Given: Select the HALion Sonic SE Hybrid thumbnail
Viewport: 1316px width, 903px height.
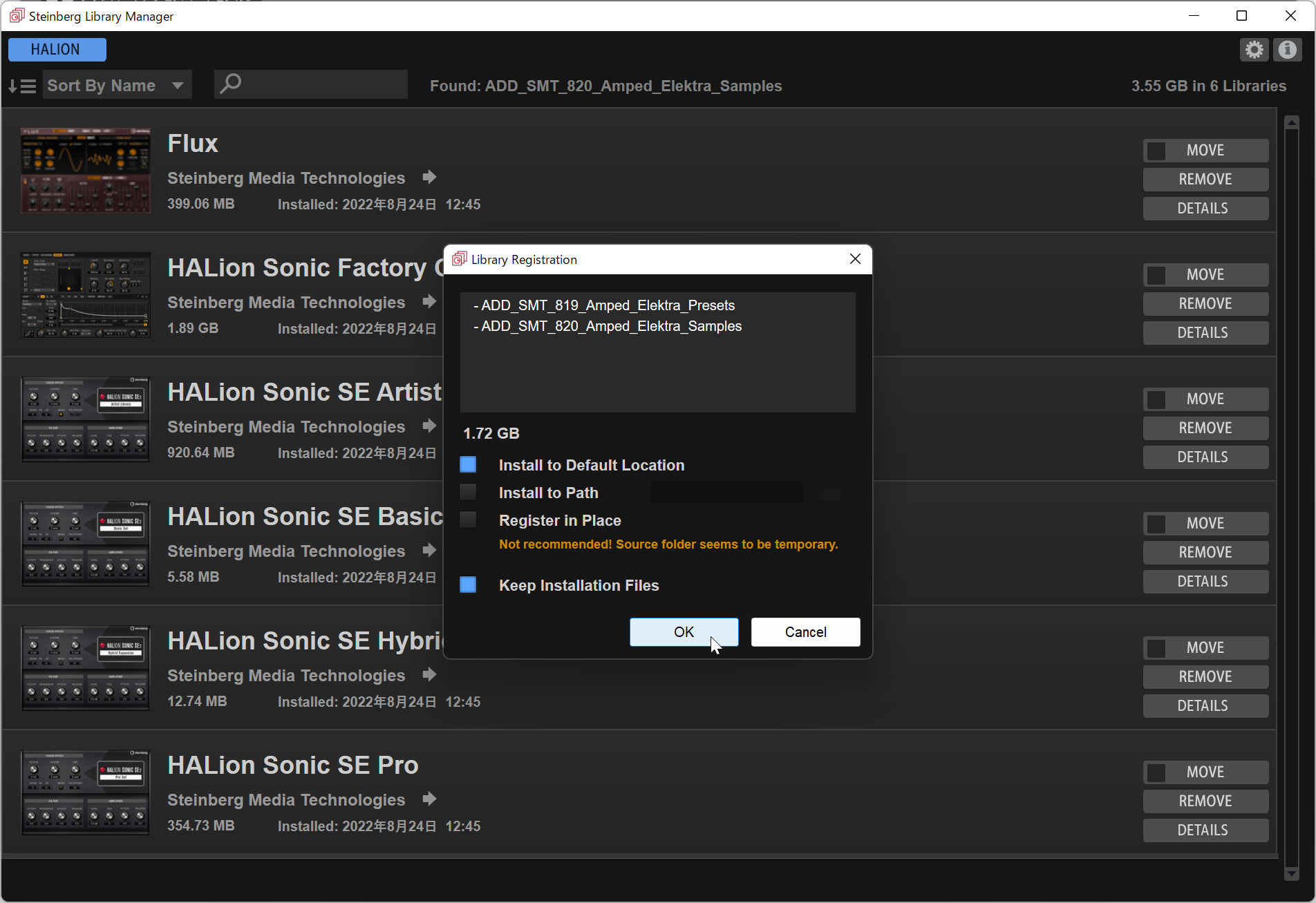Looking at the screenshot, I should [x=86, y=668].
